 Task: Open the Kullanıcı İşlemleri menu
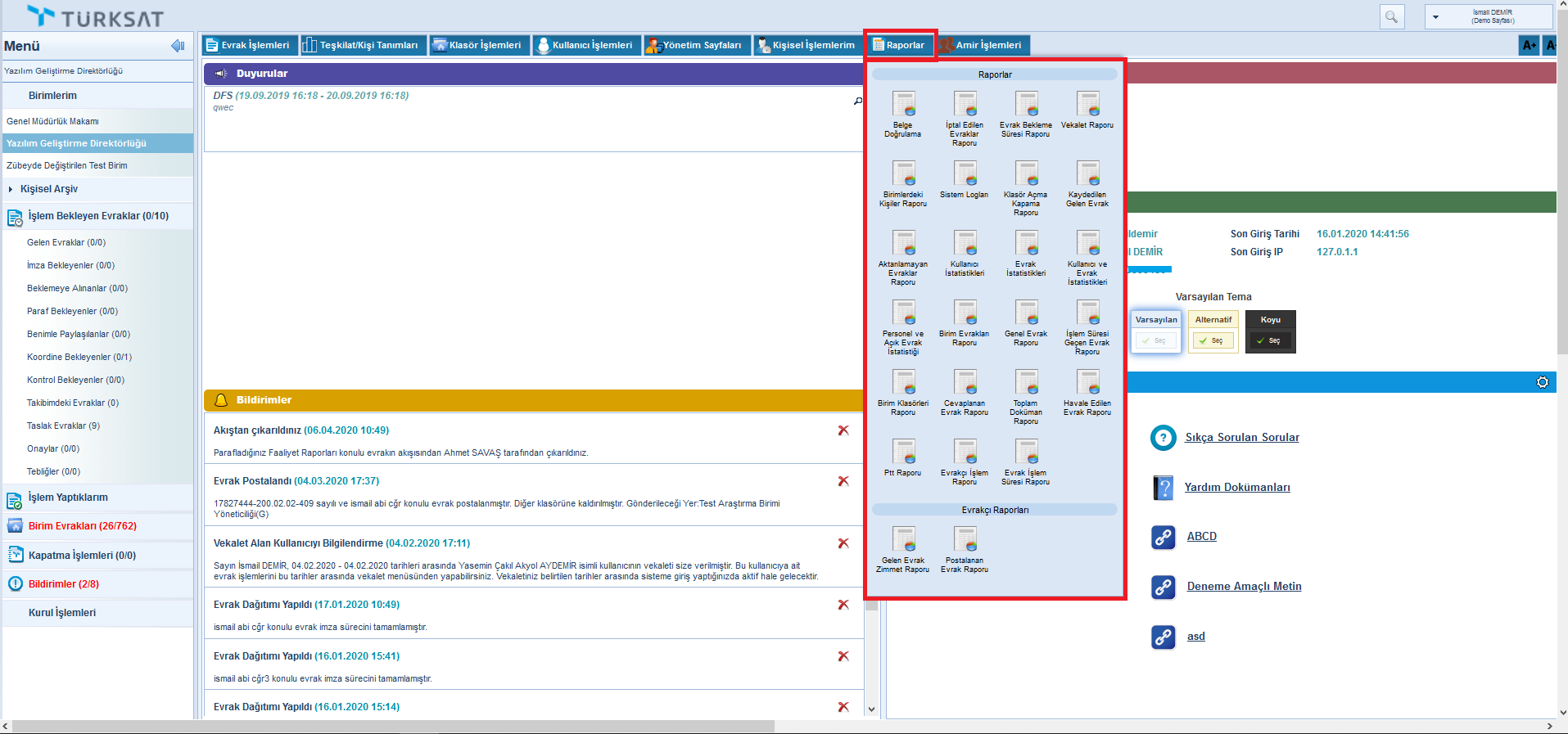click(x=585, y=45)
